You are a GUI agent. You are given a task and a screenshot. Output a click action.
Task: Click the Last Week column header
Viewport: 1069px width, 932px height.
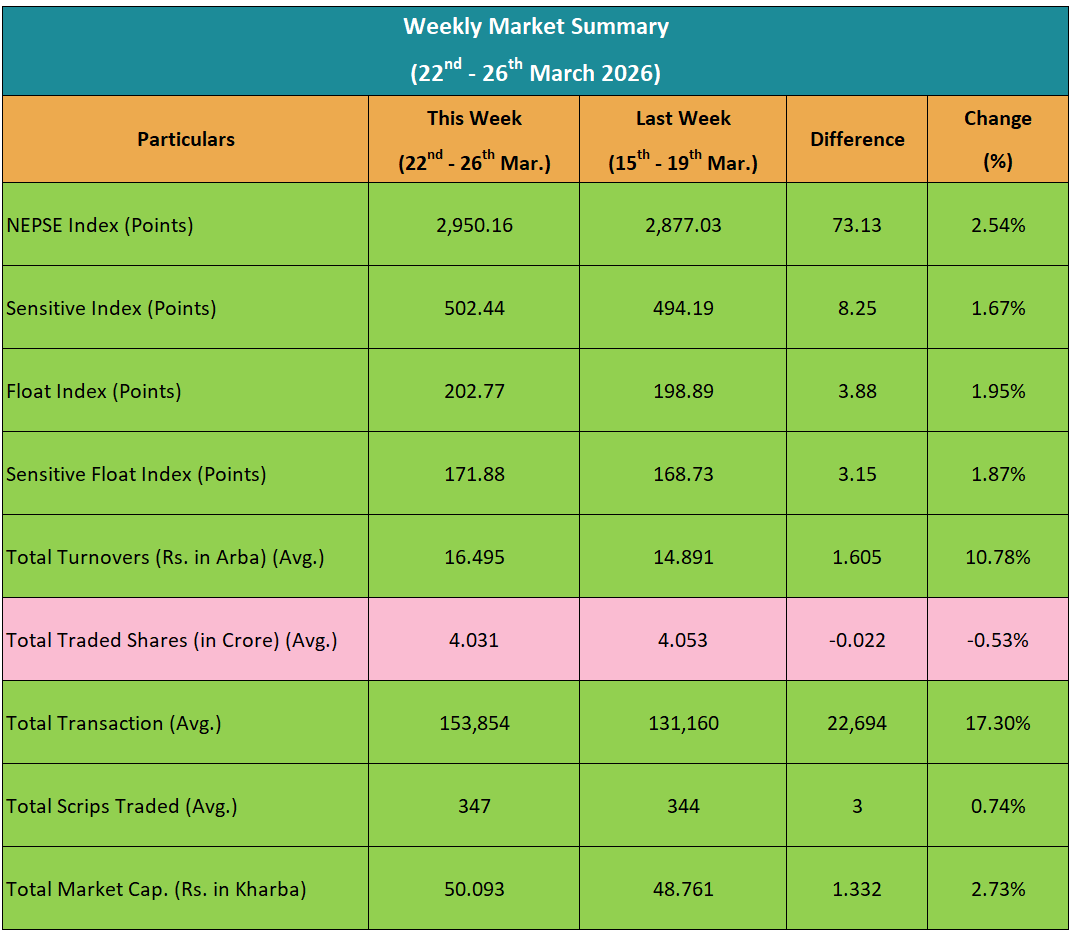pyautogui.click(x=683, y=139)
